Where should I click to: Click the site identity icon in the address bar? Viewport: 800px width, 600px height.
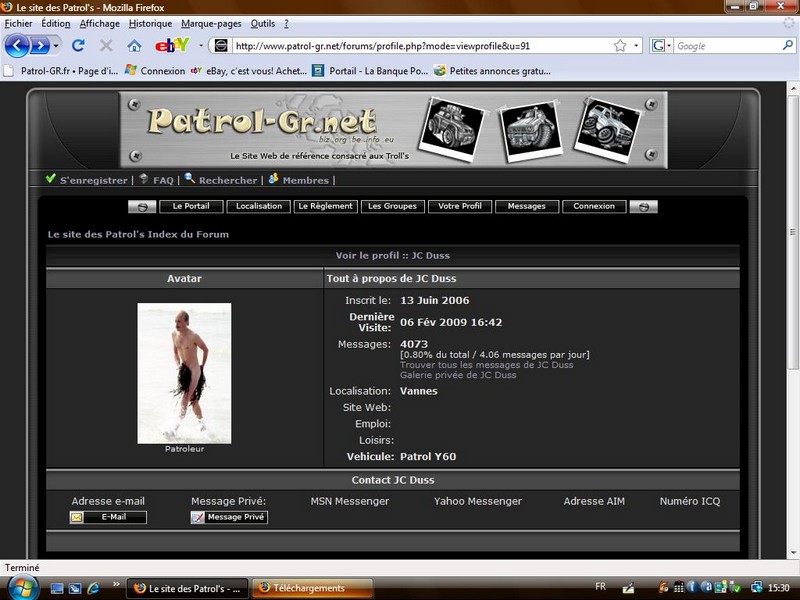coord(221,46)
